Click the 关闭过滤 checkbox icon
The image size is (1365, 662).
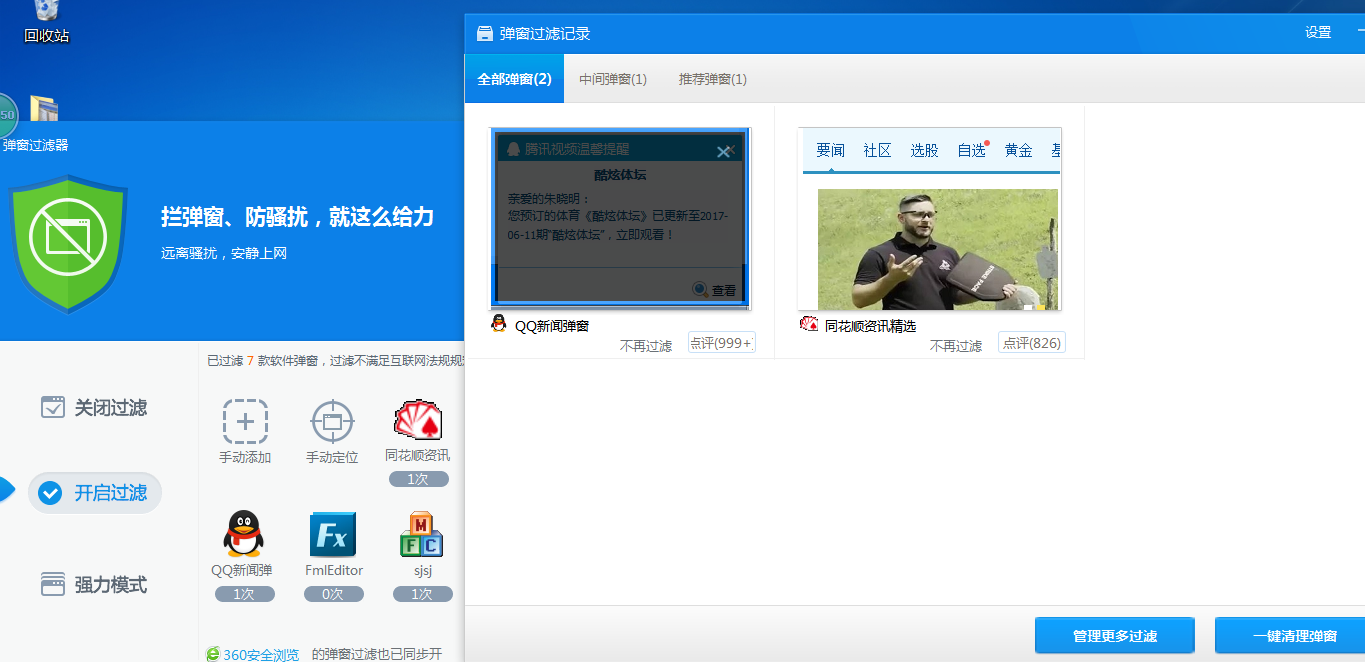53,407
